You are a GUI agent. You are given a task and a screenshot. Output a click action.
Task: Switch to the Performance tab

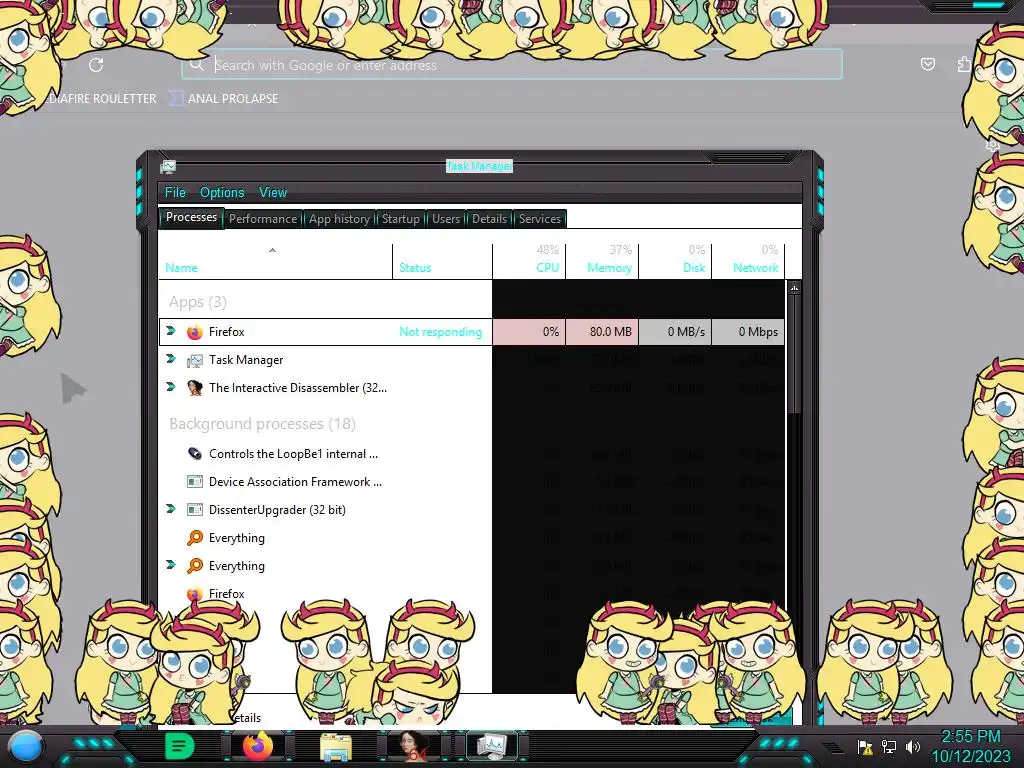pos(263,219)
